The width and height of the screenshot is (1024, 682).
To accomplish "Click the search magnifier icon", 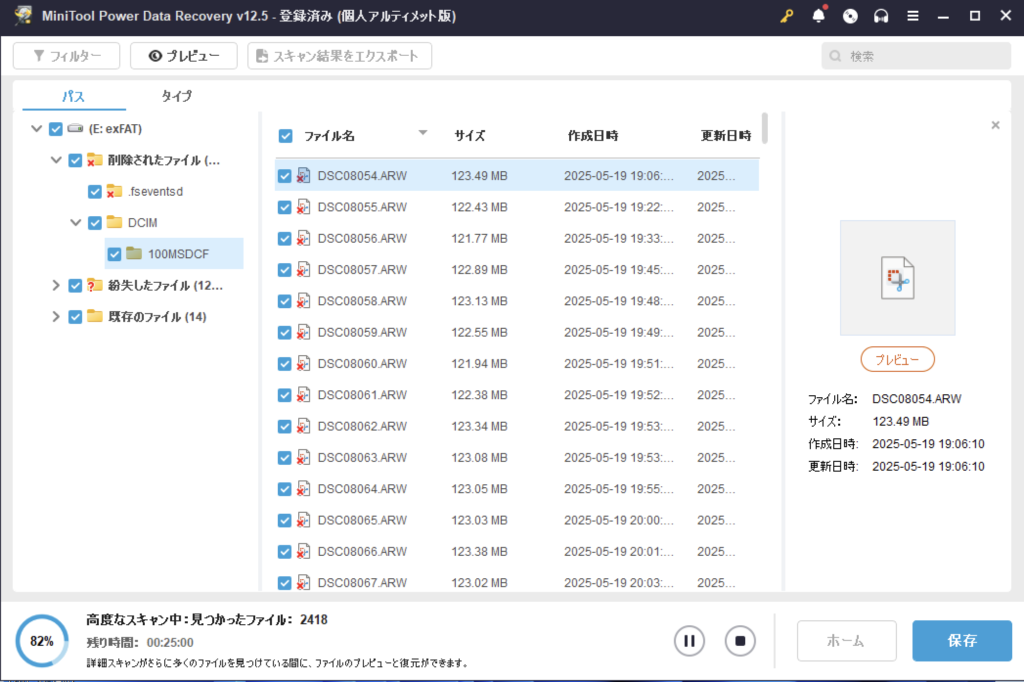I will click(x=835, y=56).
